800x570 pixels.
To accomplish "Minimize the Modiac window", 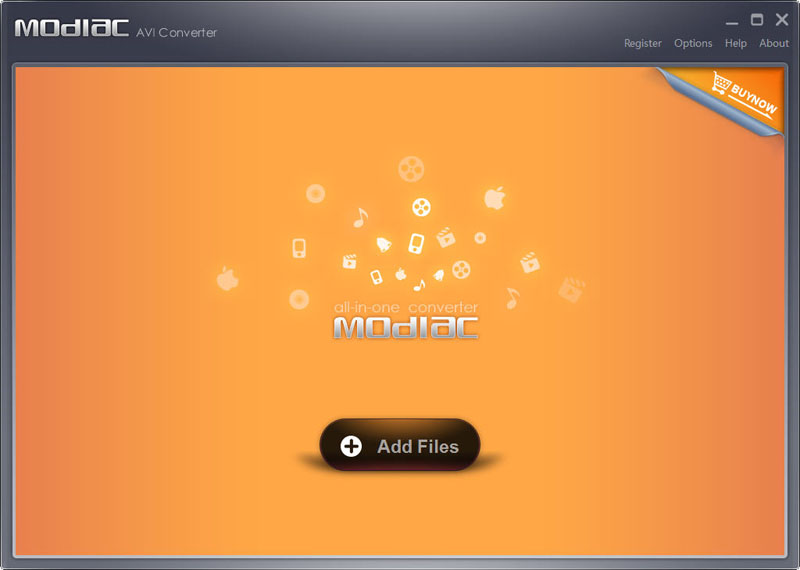I will point(732,22).
